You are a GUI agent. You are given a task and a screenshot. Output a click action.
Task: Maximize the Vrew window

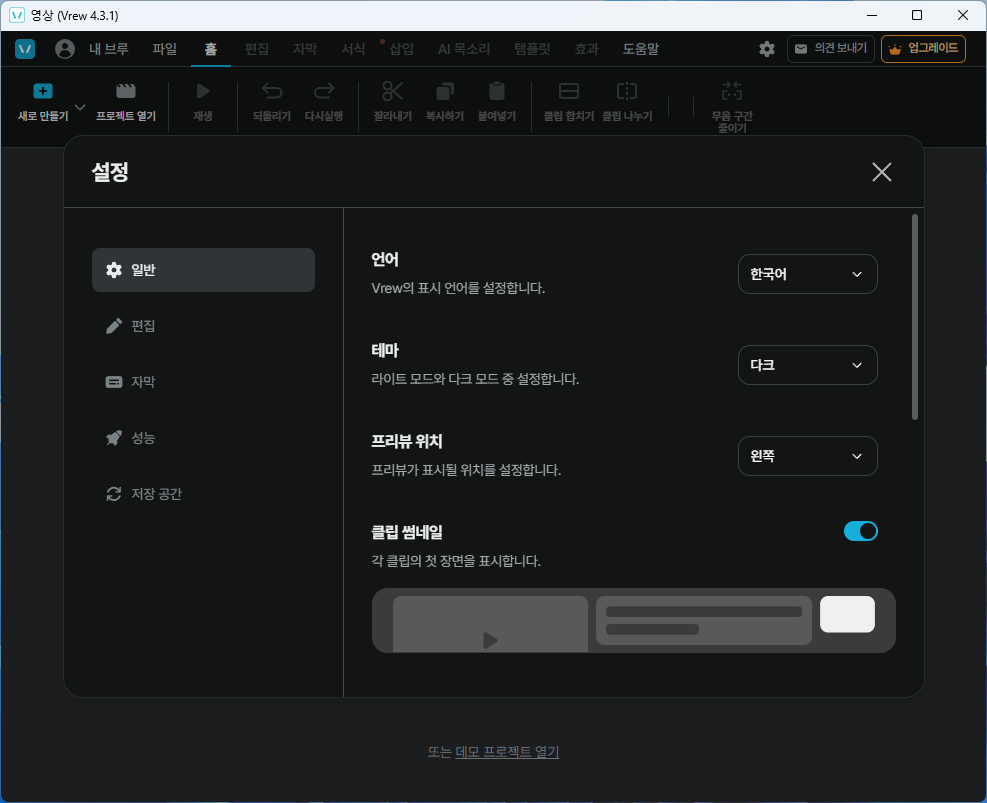[x=917, y=15]
